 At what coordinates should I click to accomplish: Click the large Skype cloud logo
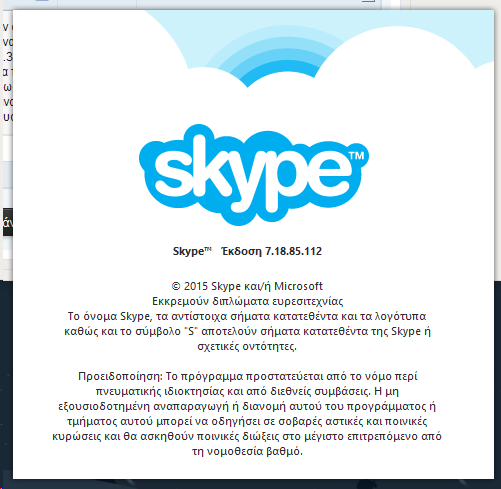pyautogui.click(x=254, y=175)
